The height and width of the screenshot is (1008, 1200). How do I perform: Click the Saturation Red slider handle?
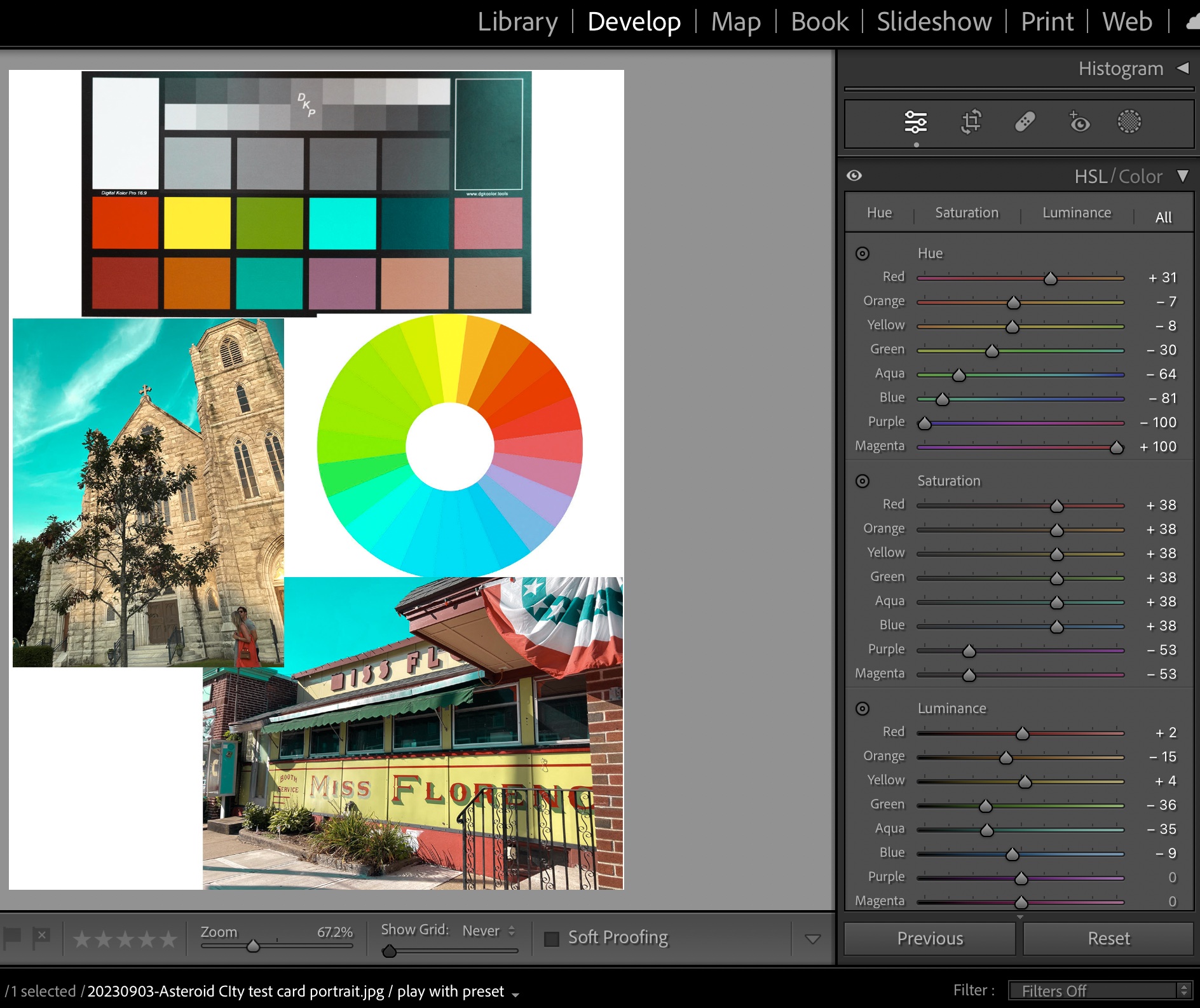pyautogui.click(x=1057, y=506)
